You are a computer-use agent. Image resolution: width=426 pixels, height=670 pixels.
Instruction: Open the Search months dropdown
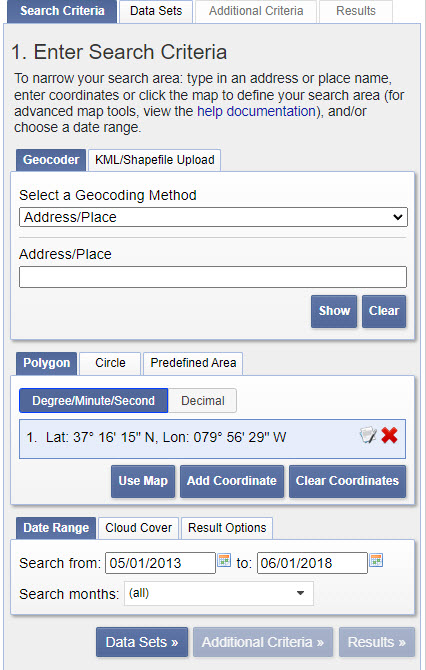[x=219, y=593]
